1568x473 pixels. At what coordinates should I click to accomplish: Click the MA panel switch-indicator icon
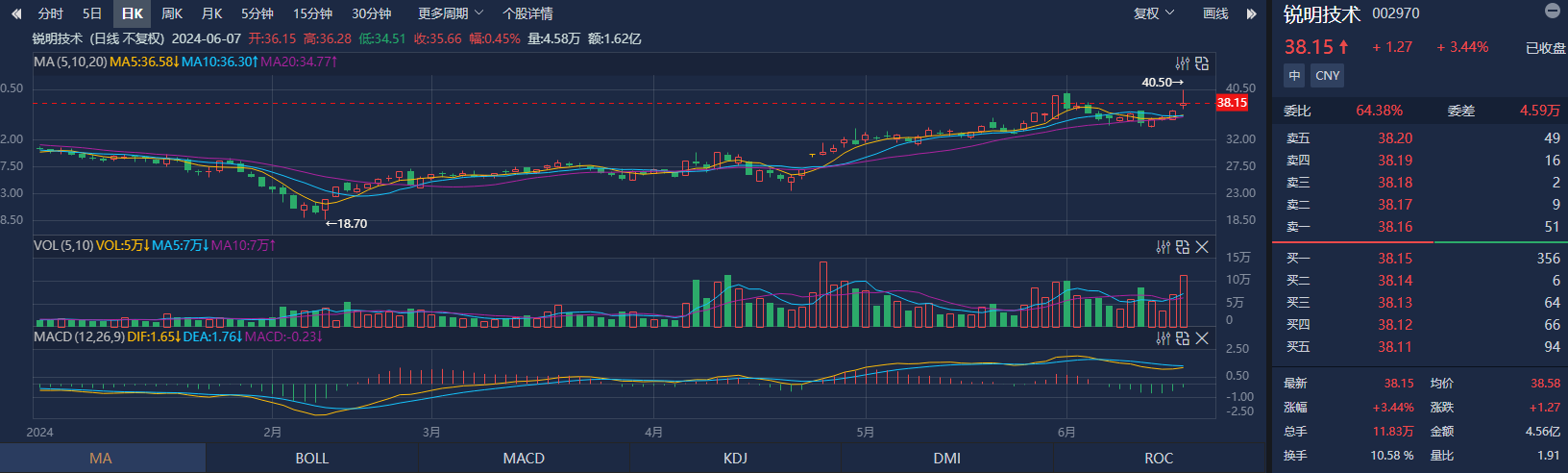click(x=1202, y=63)
